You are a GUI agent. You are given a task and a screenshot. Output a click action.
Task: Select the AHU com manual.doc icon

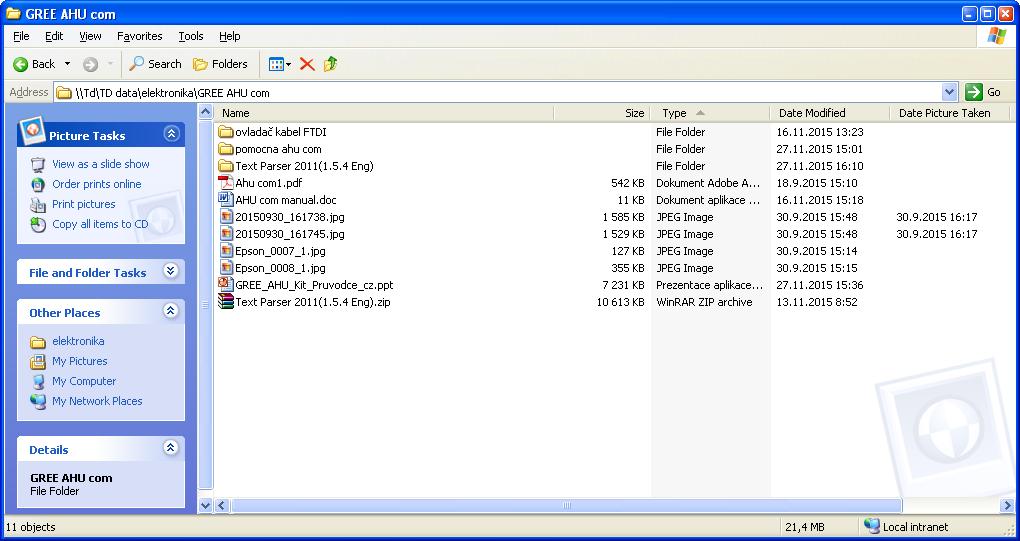click(226, 200)
